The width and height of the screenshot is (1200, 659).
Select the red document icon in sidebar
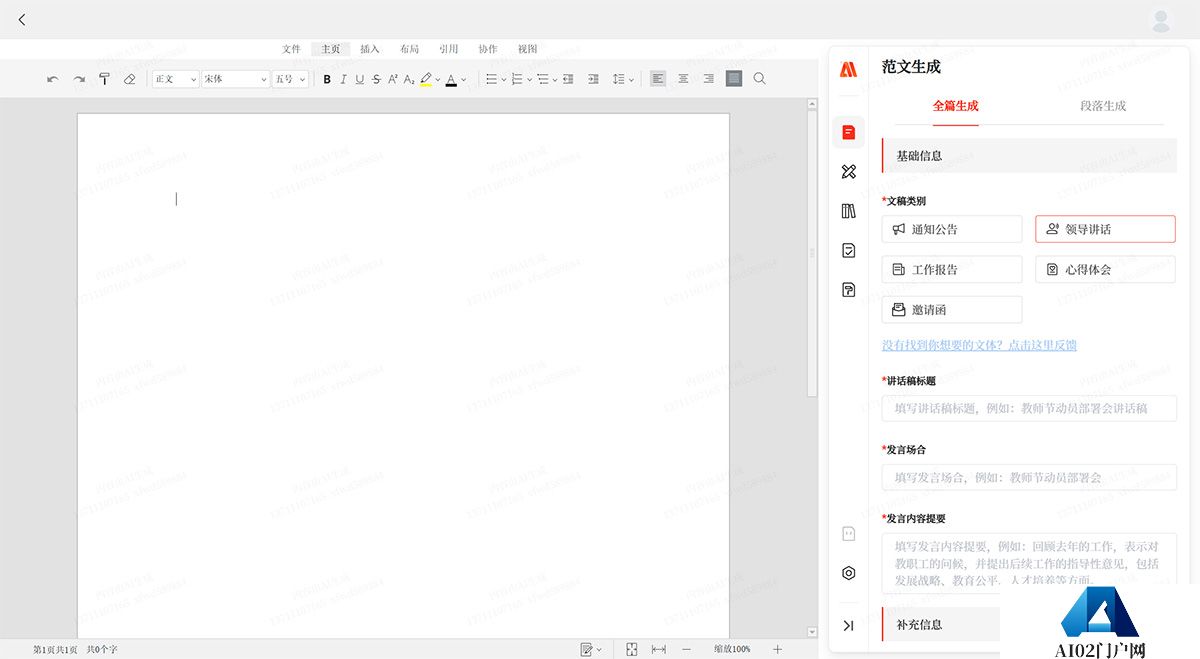click(x=848, y=132)
